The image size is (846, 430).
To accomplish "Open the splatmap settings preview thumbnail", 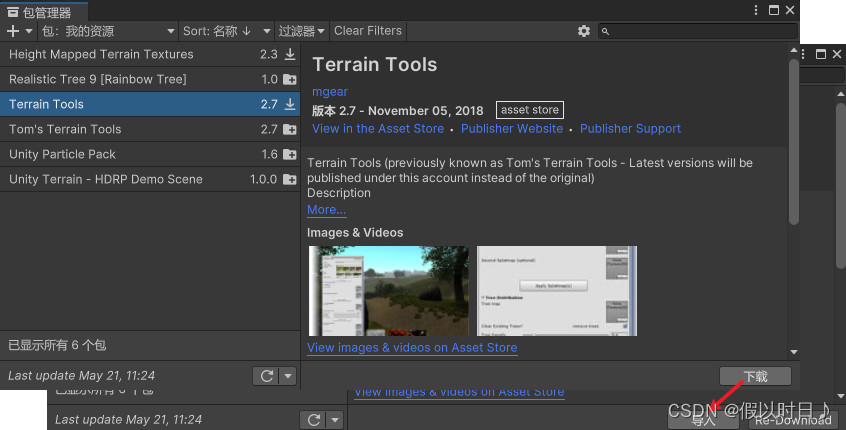I will coord(557,291).
